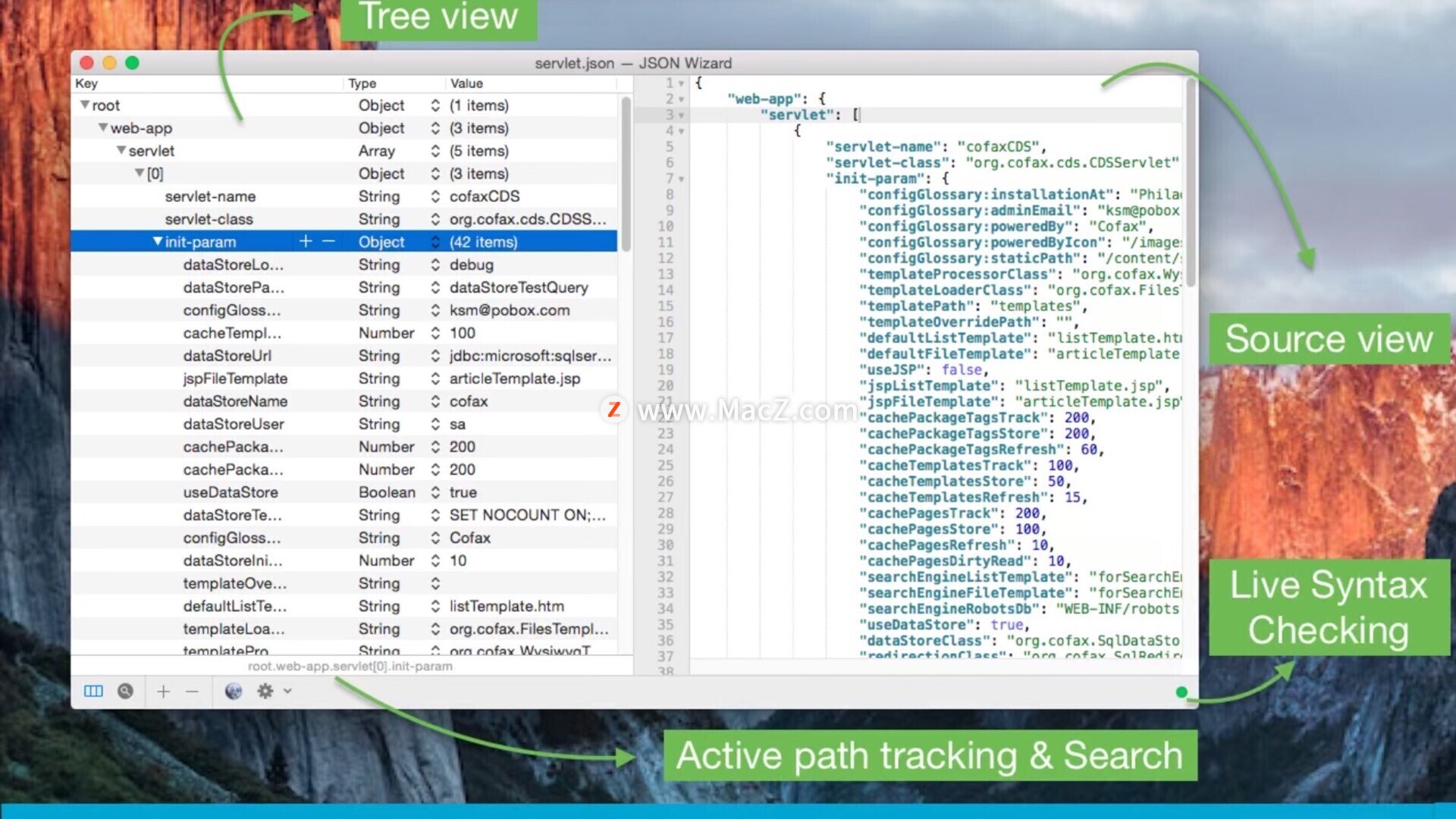Open type popup for defaultListTe... row
Image resolution: width=1456 pixels, height=819 pixels.
(x=435, y=606)
